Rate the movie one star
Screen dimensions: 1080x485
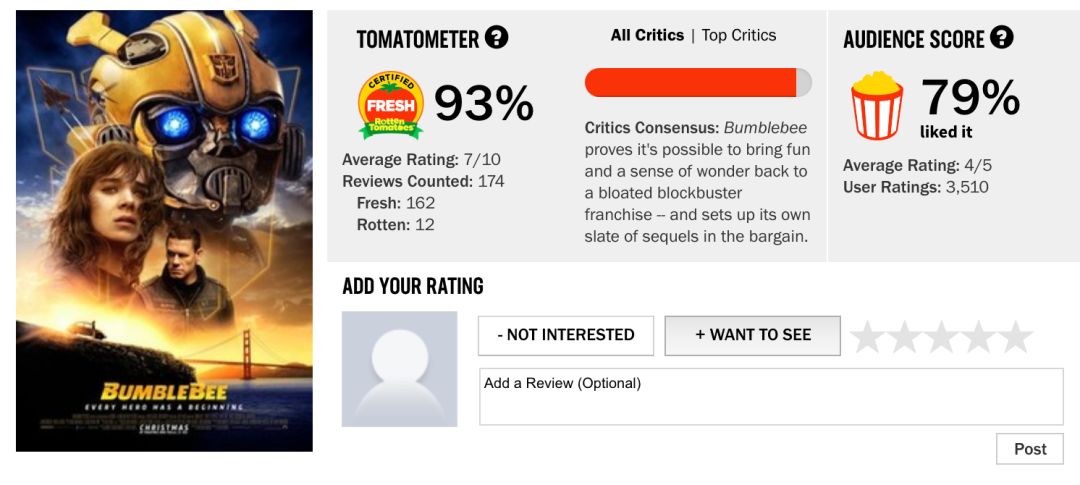867,337
